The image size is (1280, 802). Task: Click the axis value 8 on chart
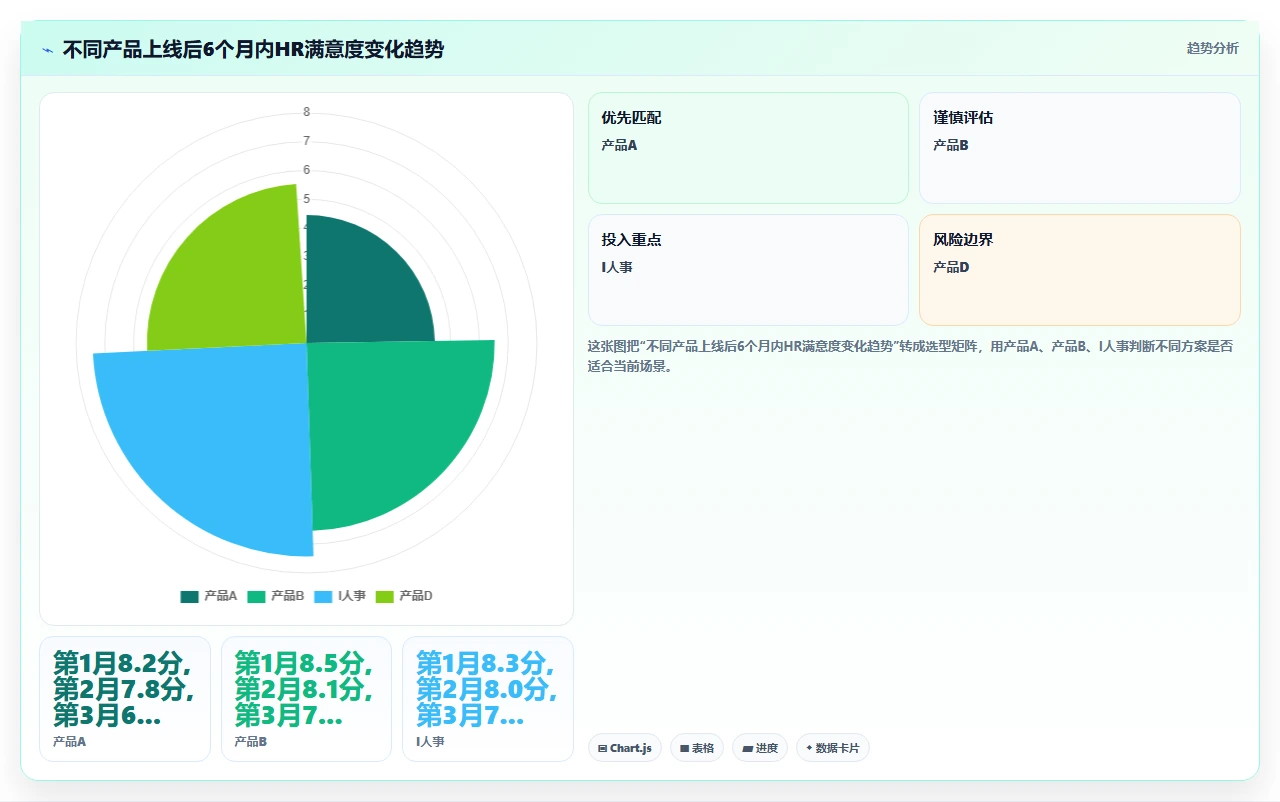pyautogui.click(x=307, y=112)
